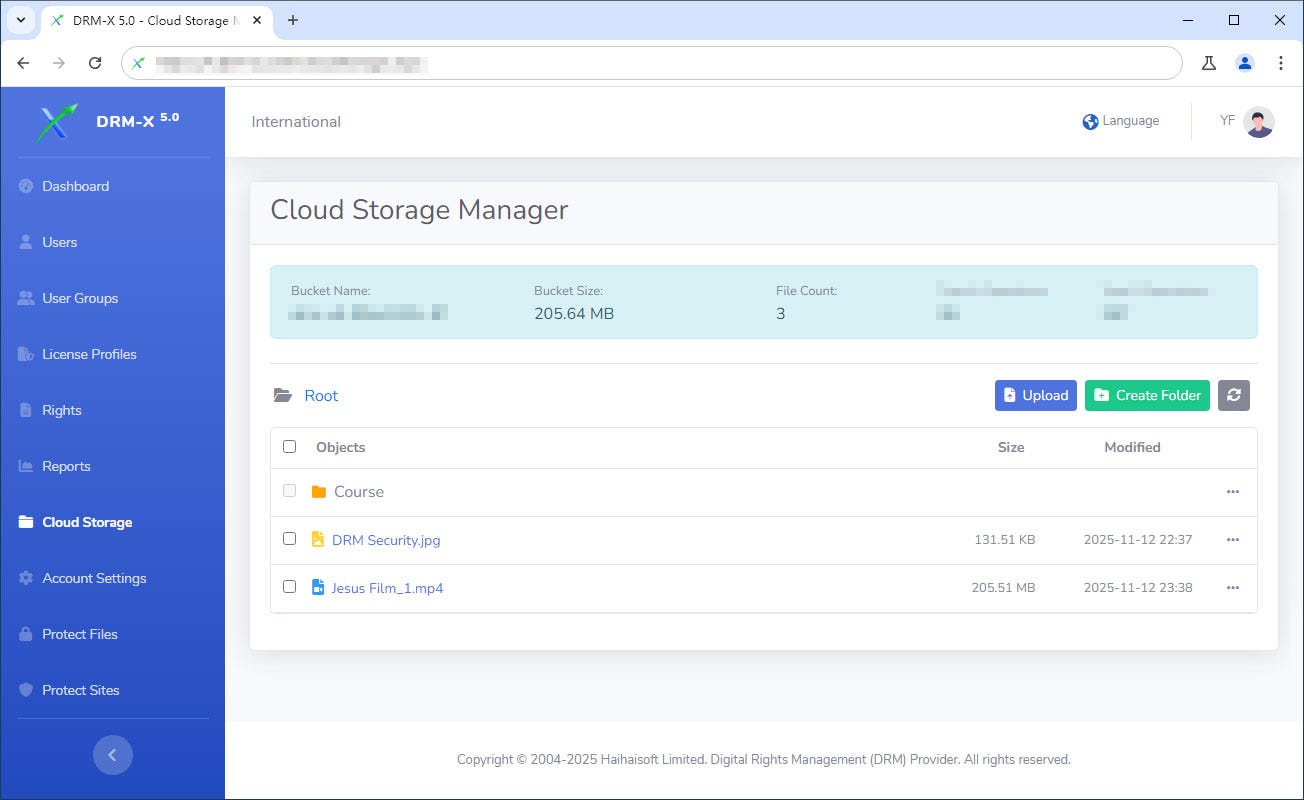Click the Bucket Size value 205.64 MB

[x=574, y=314]
